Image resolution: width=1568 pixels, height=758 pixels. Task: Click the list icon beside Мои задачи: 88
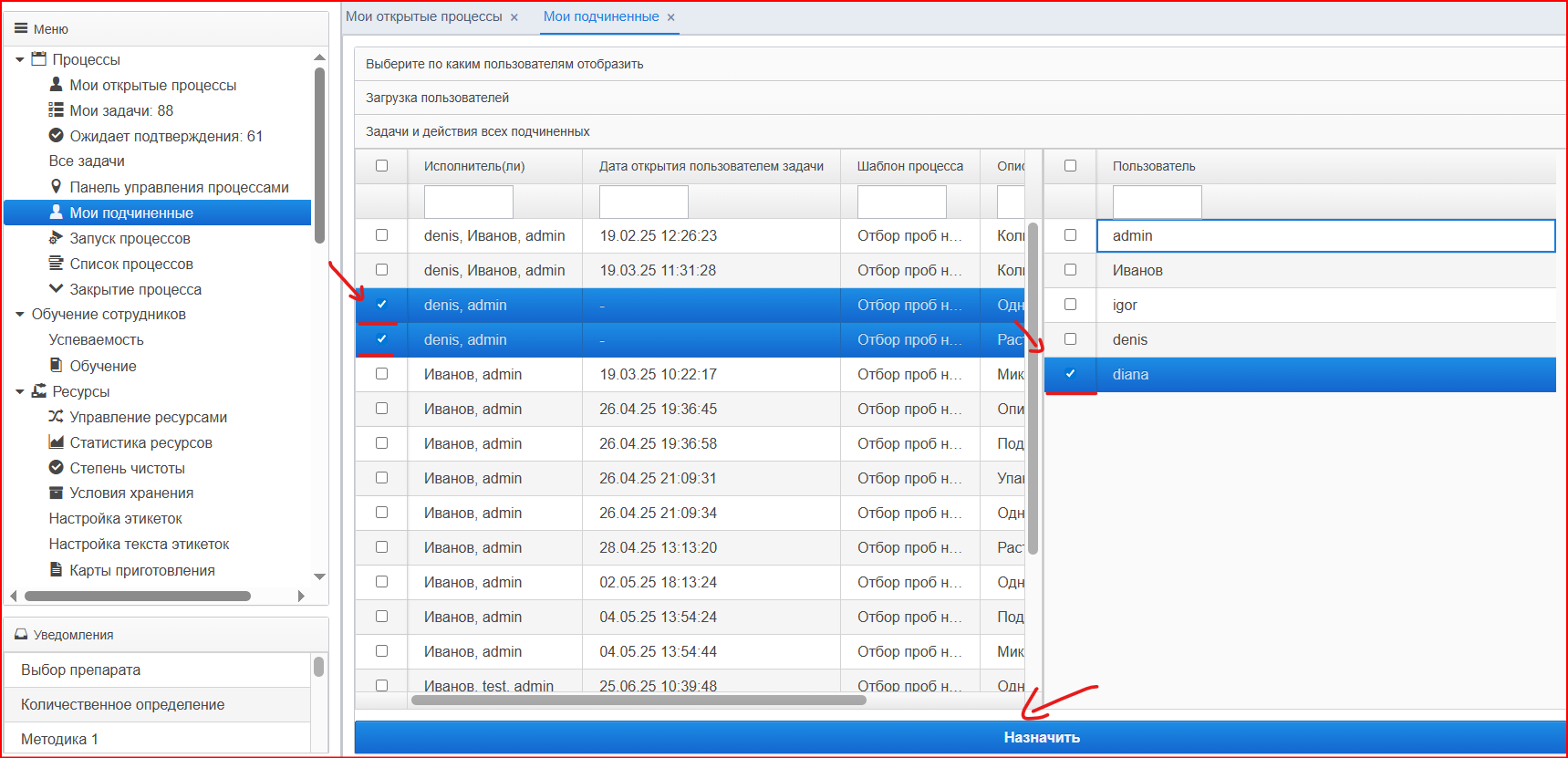[x=56, y=110]
